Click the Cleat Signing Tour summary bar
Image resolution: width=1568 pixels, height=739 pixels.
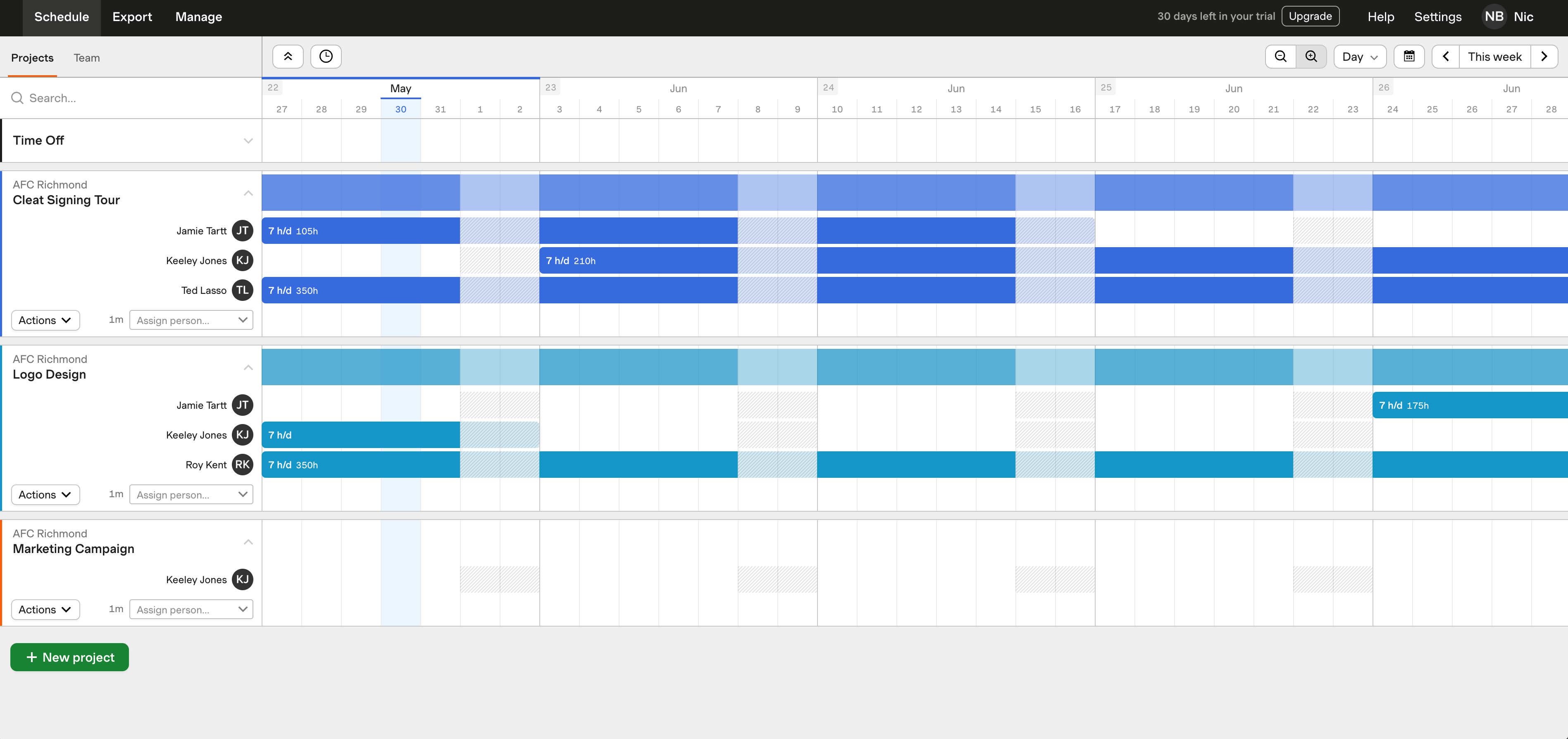(915, 192)
